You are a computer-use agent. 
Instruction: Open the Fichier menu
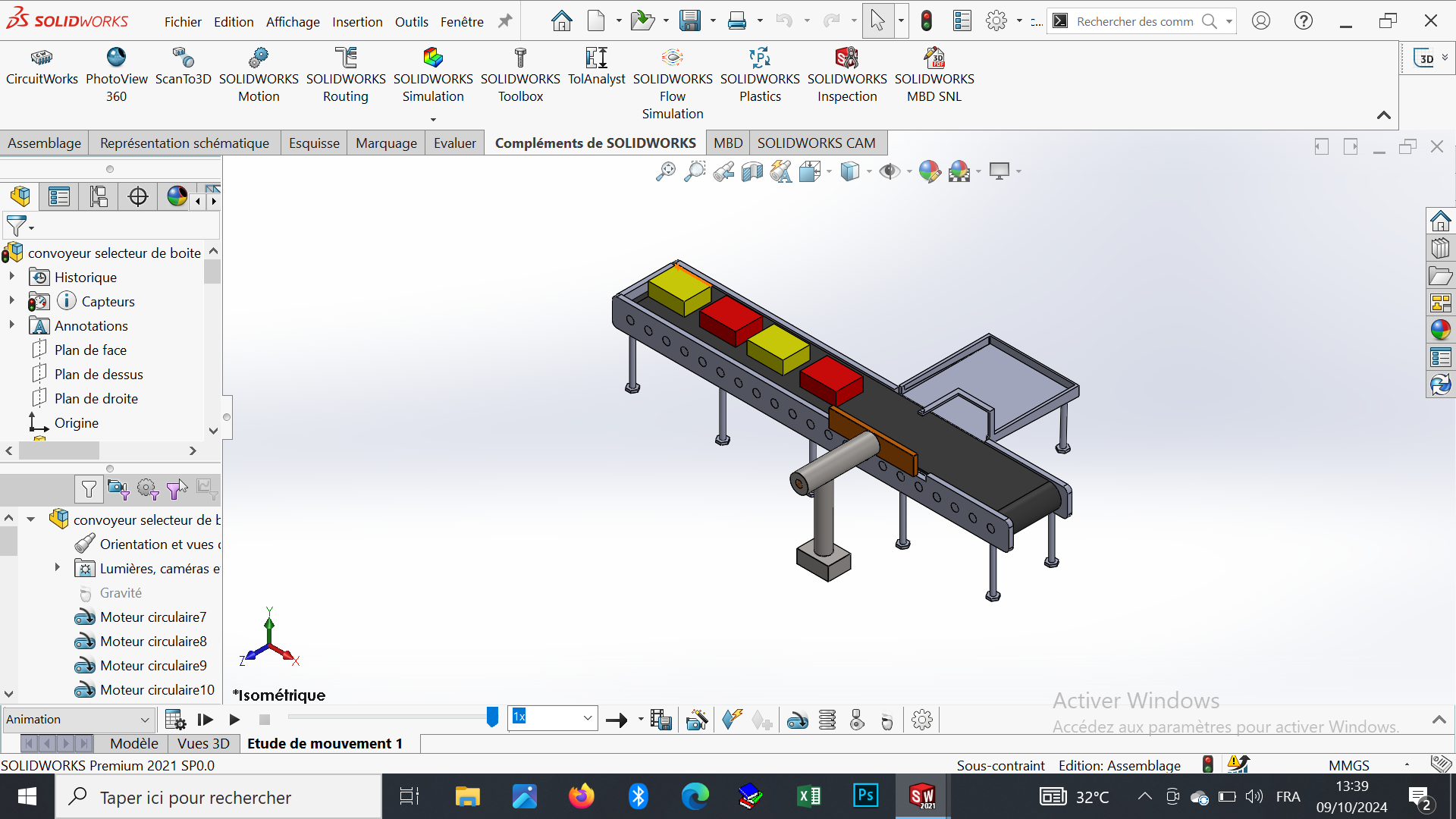[x=183, y=22]
